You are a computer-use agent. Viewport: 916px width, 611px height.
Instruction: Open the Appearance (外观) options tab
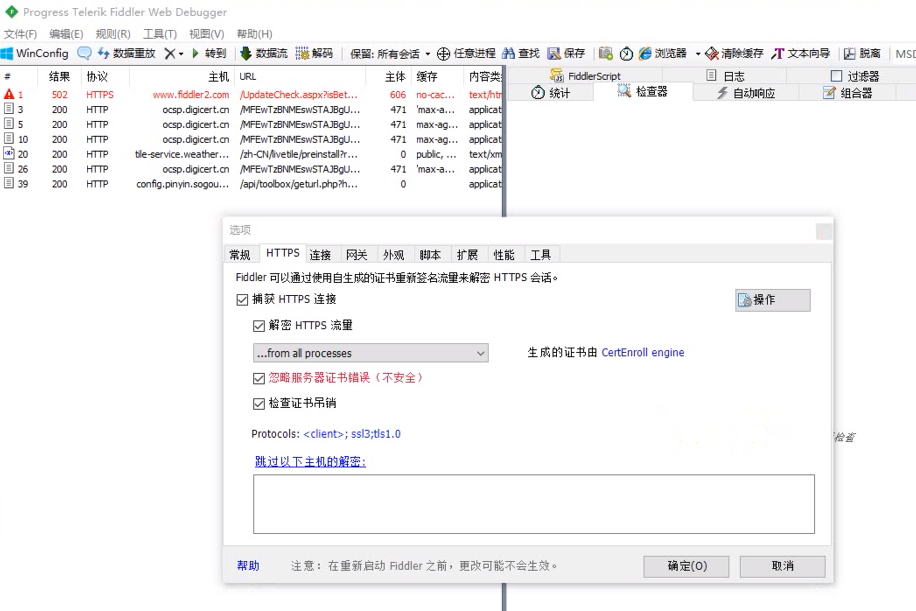[x=394, y=255]
